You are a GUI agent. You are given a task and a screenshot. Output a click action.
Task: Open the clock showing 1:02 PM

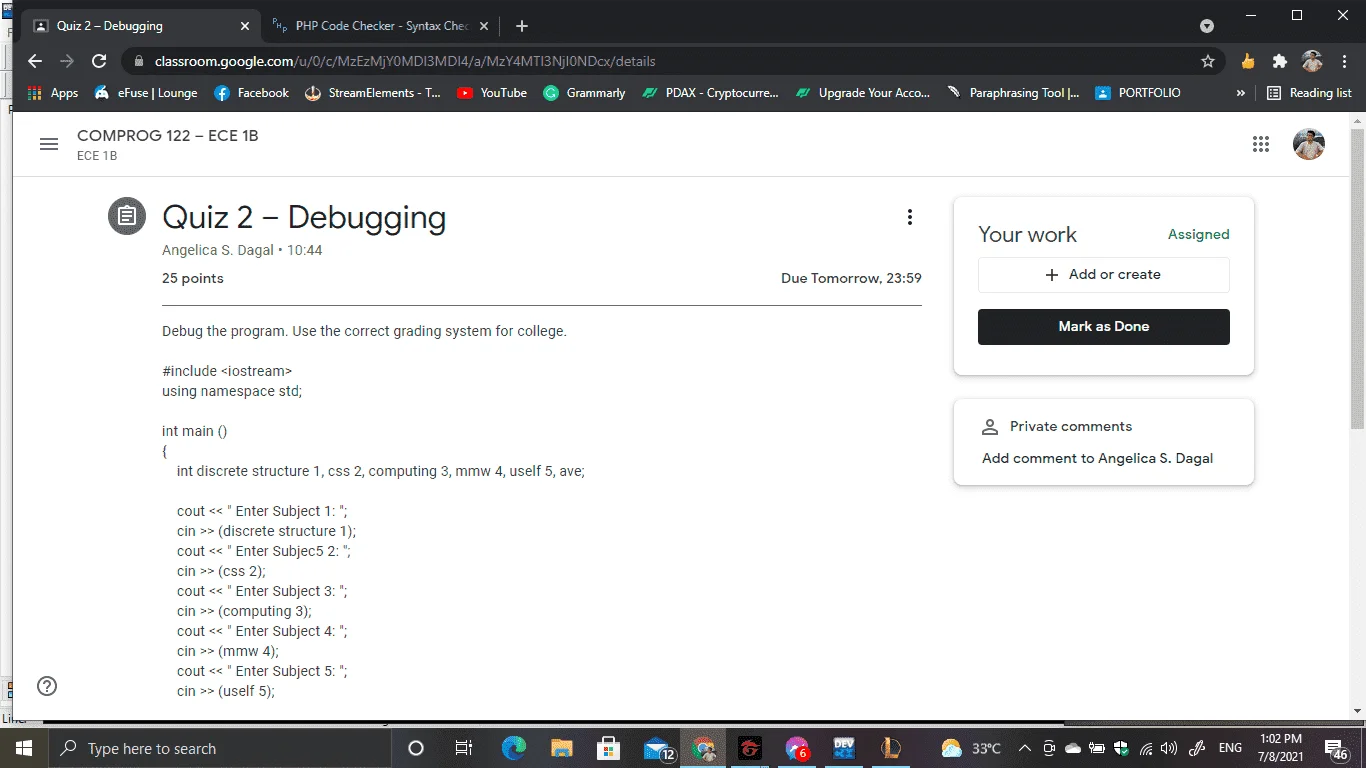1281,748
